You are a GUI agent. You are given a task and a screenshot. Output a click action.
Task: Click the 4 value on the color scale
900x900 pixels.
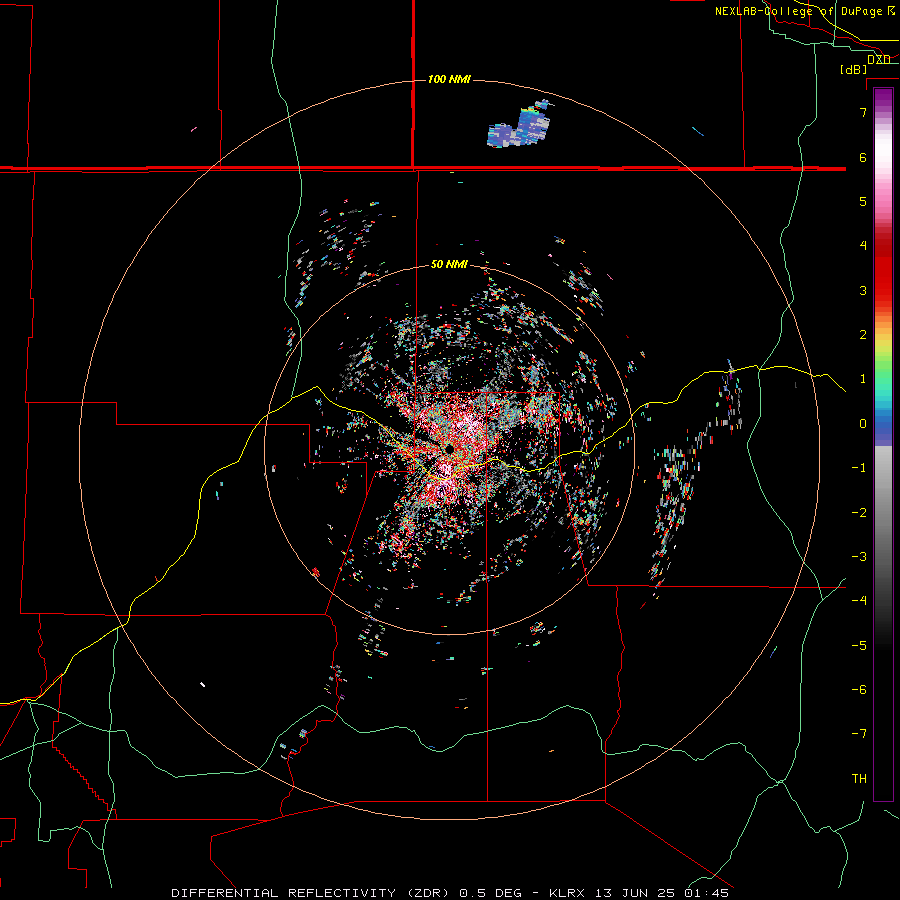pyautogui.click(x=863, y=246)
